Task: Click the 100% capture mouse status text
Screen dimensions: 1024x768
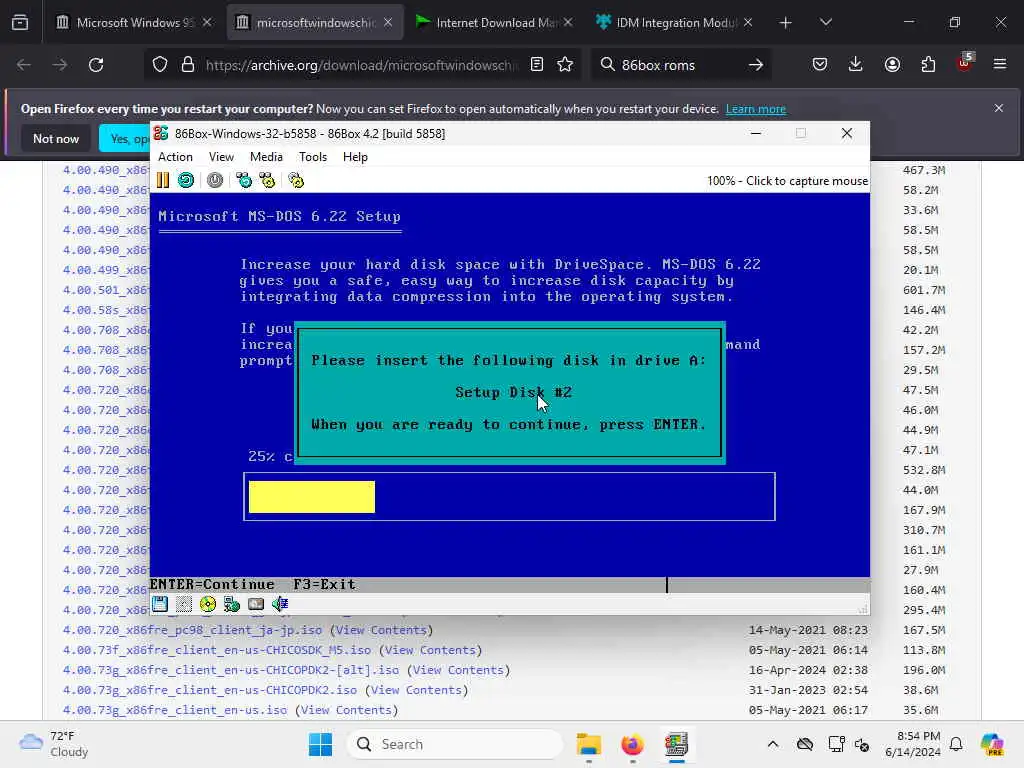Action: tap(787, 181)
